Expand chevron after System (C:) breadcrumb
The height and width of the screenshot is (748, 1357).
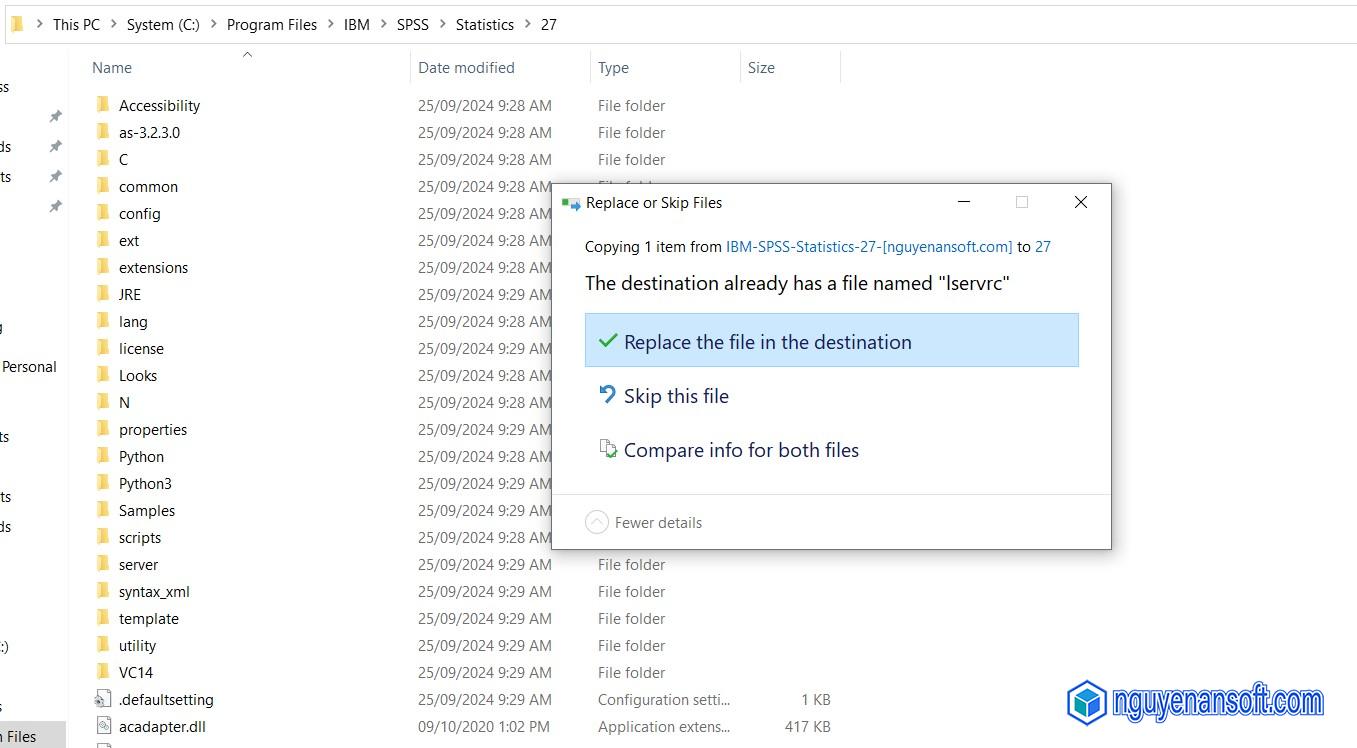click(x=213, y=25)
